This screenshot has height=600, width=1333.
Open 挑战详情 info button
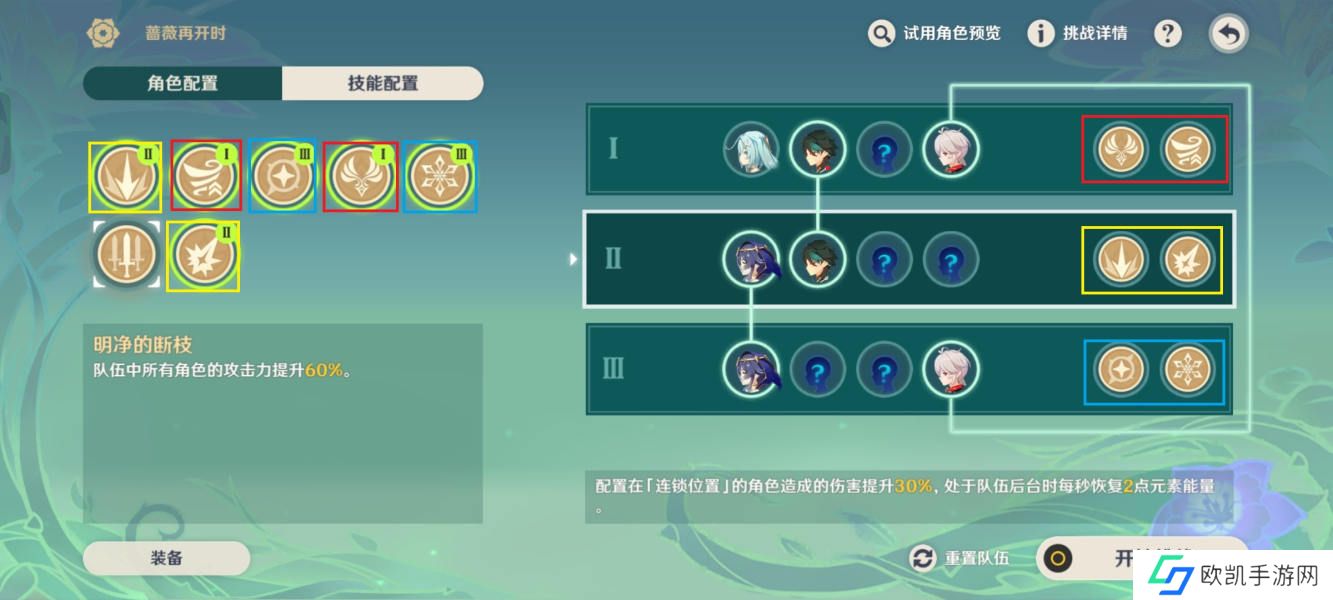click(1078, 34)
